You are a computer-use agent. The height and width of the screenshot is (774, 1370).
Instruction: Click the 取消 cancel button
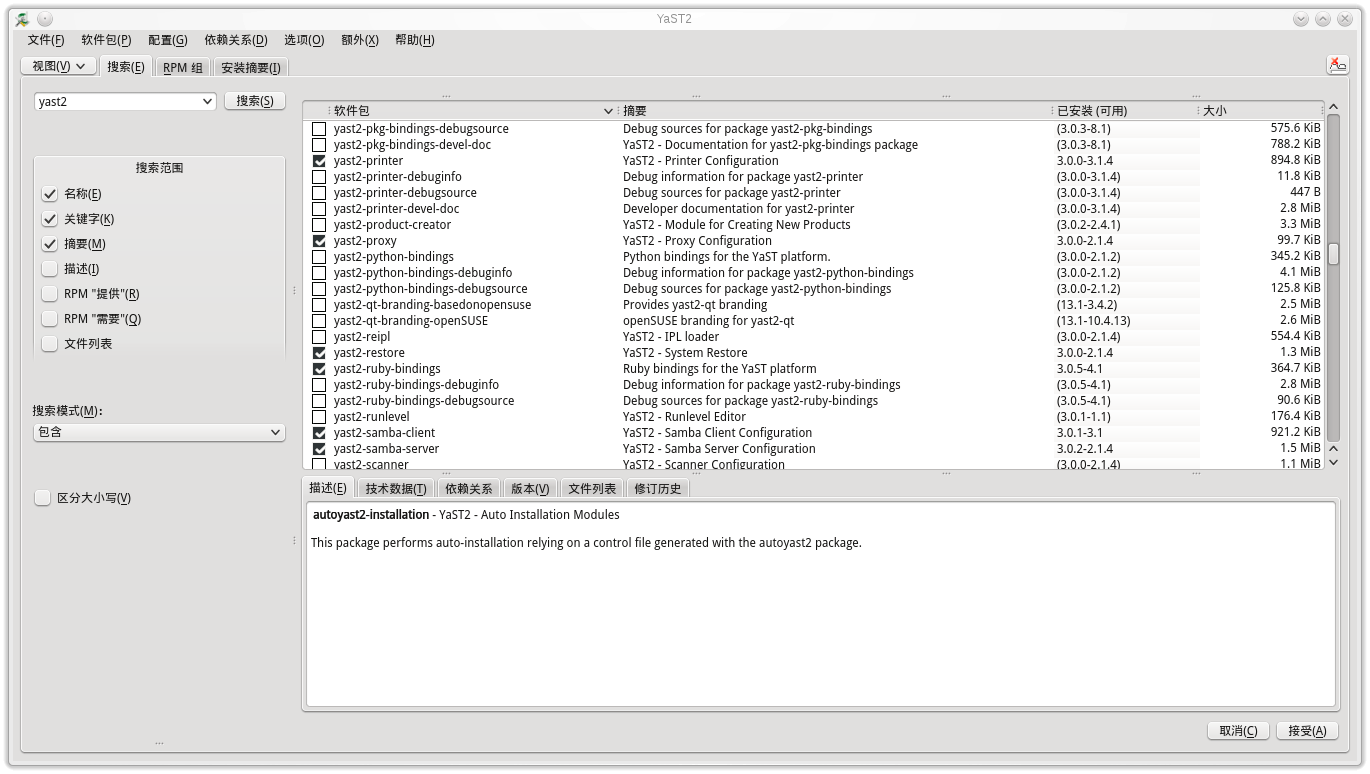click(x=1238, y=731)
